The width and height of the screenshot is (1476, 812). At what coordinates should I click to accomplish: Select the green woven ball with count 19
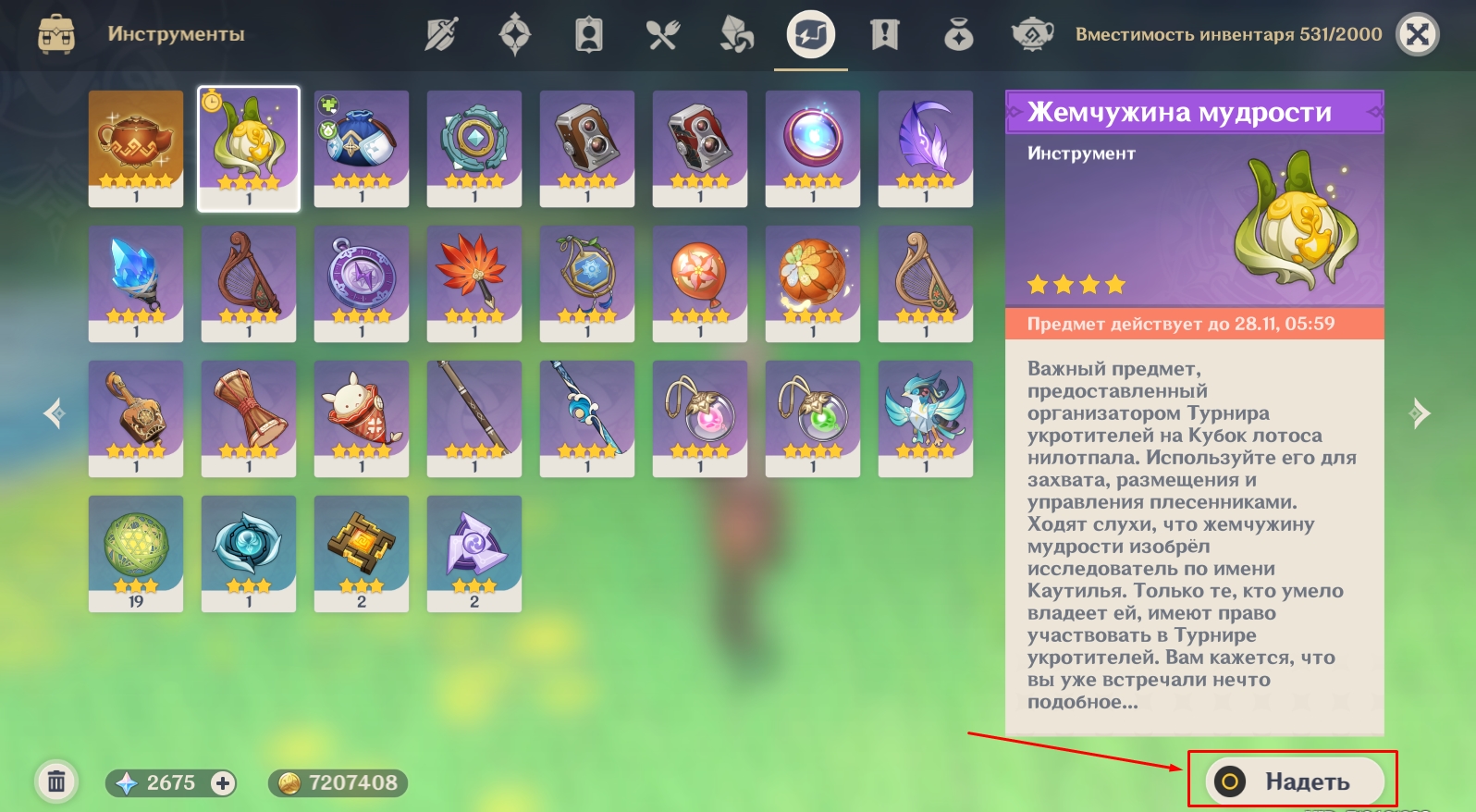click(x=136, y=553)
